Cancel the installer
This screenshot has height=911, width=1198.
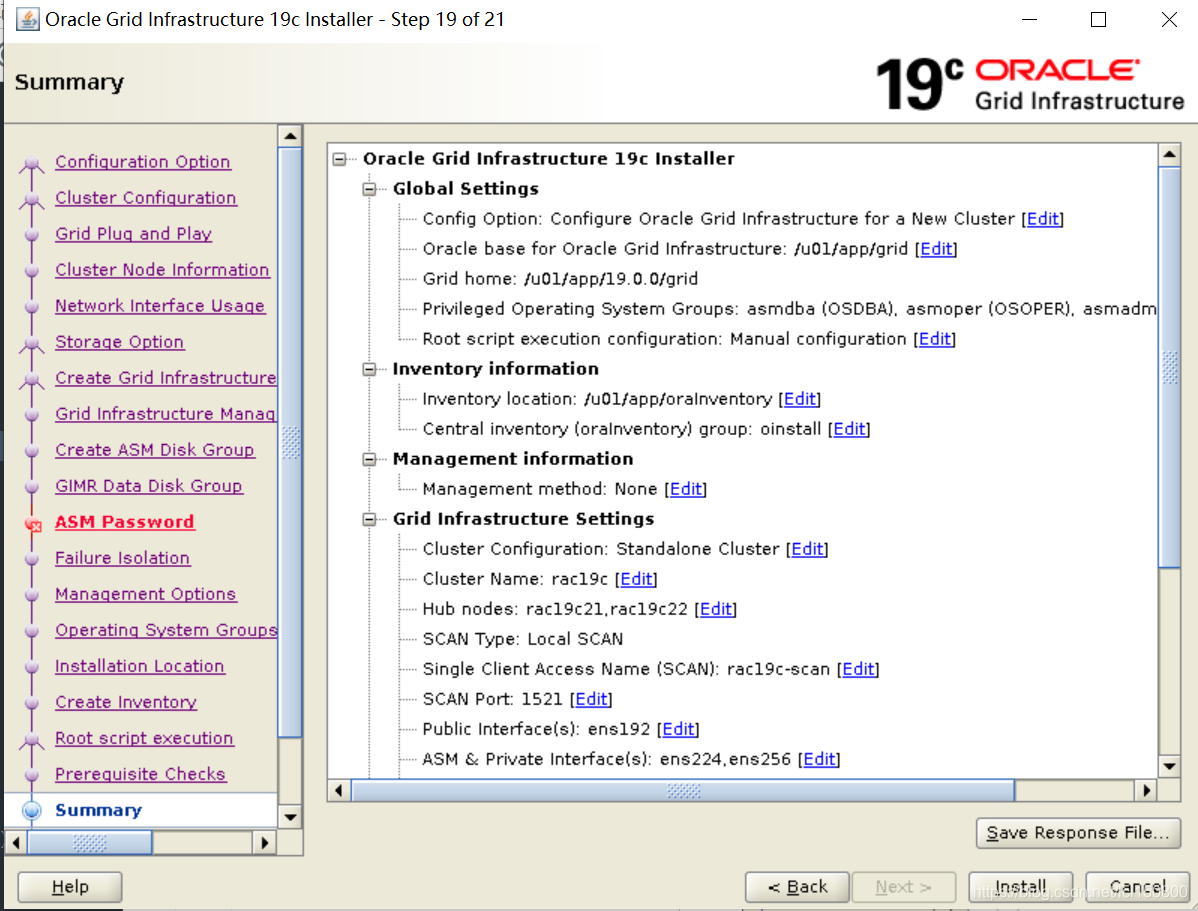click(1137, 887)
